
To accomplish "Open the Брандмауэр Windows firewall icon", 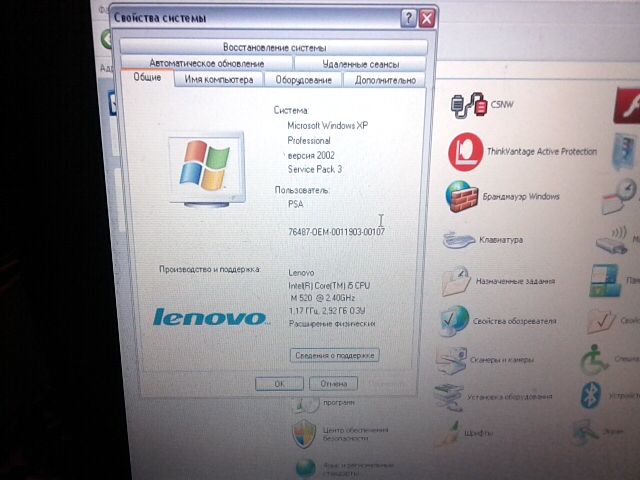I will point(462,197).
